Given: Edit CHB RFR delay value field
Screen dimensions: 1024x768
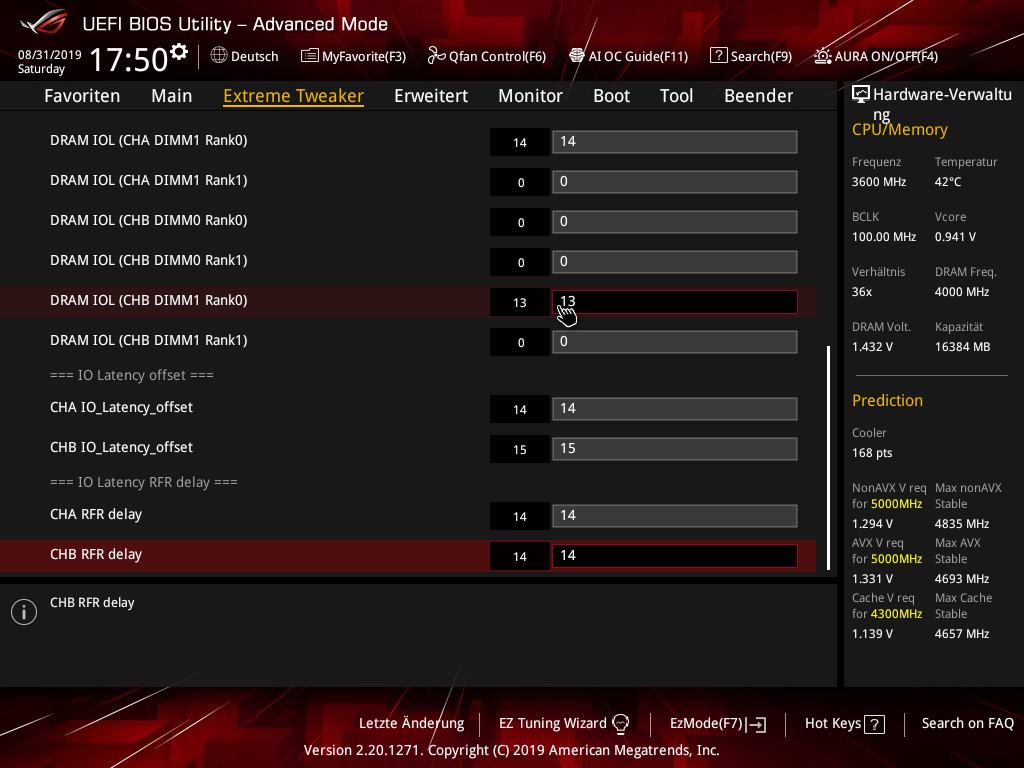Looking at the screenshot, I should coord(675,556).
